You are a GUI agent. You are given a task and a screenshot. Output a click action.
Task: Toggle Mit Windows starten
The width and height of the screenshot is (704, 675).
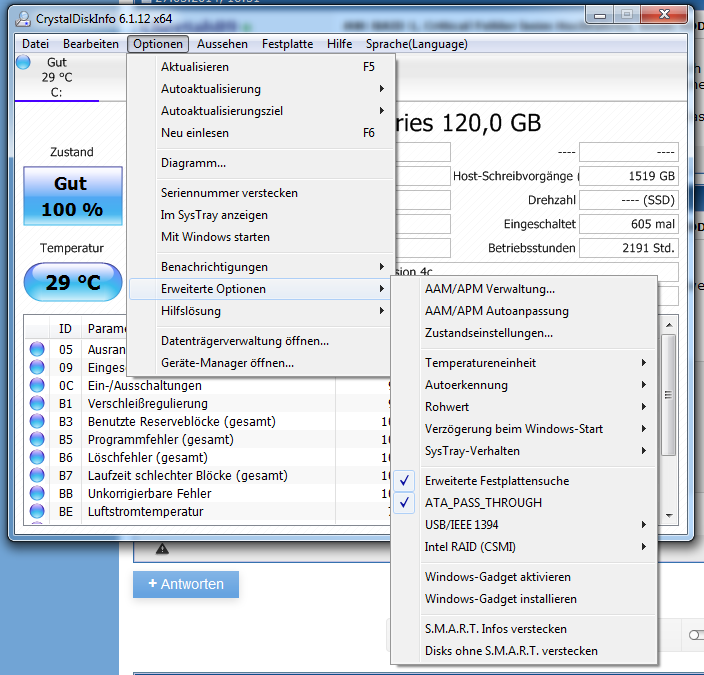[260, 237]
